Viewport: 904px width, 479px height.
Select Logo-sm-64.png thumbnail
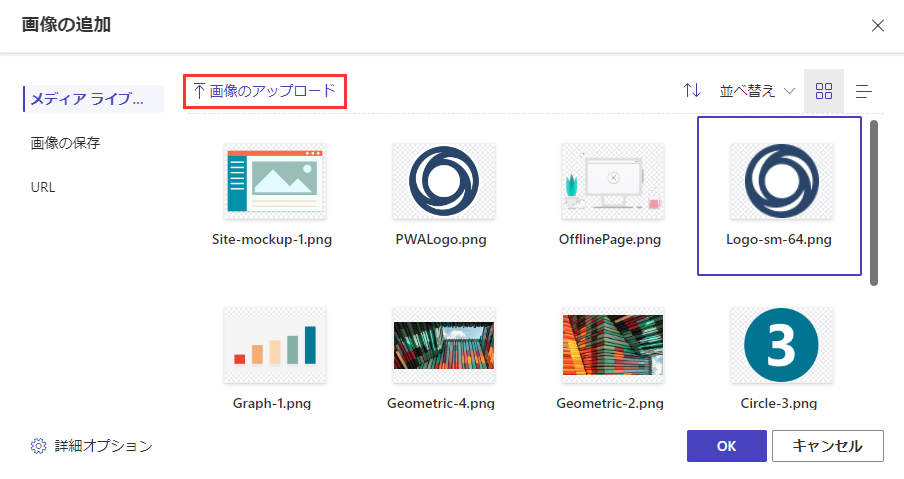tap(782, 181)
